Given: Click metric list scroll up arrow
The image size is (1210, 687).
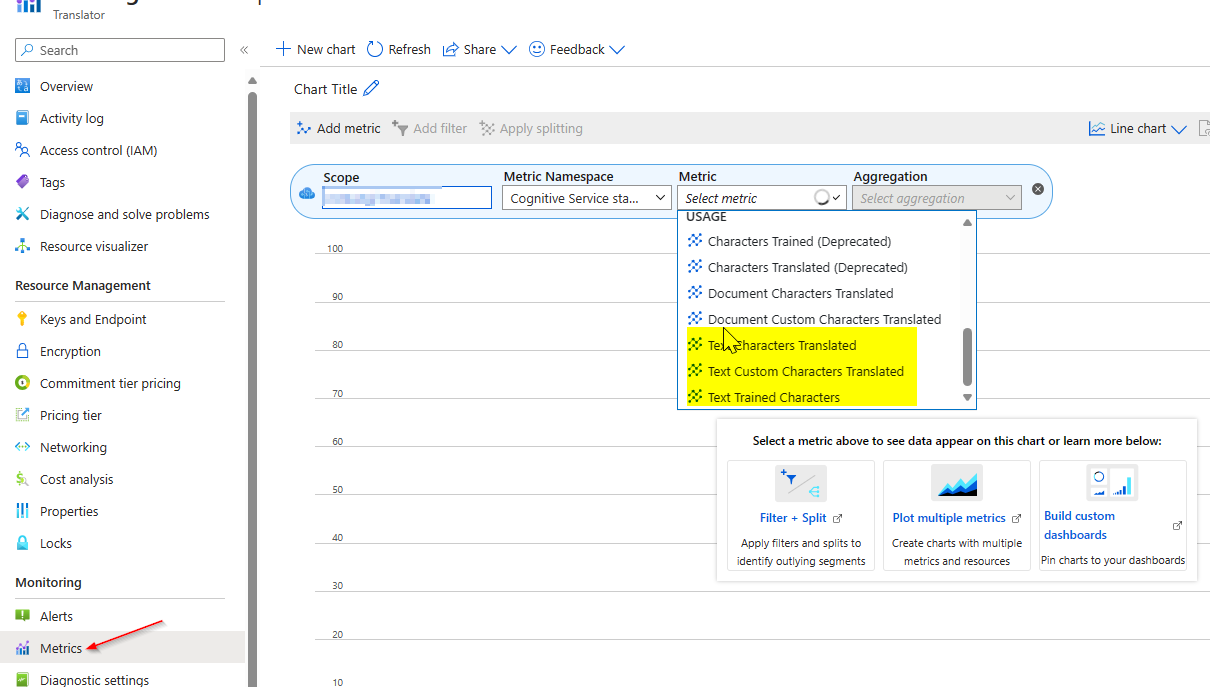Looking at the screenshot, I should [967, 223].
